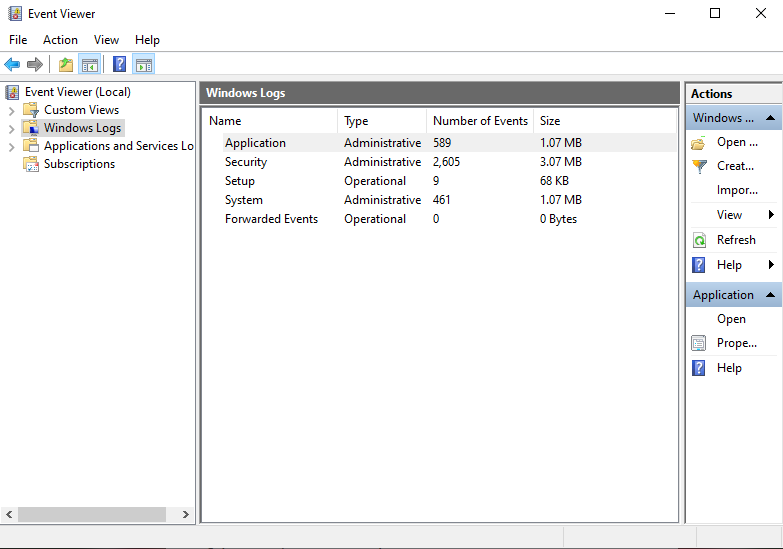Image resolution: width=783 pixels, height=549 pixels.
Task: Collapse the Windows section in Actions pane
Action: pyautogui.click(x=770, y=118)
